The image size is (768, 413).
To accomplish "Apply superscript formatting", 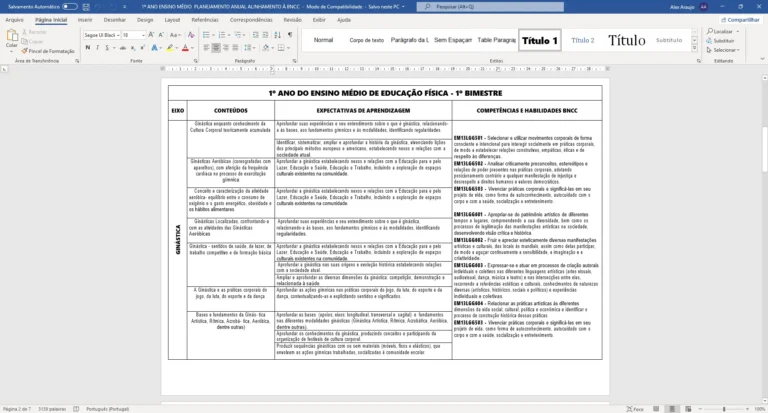I will [142, 48].
